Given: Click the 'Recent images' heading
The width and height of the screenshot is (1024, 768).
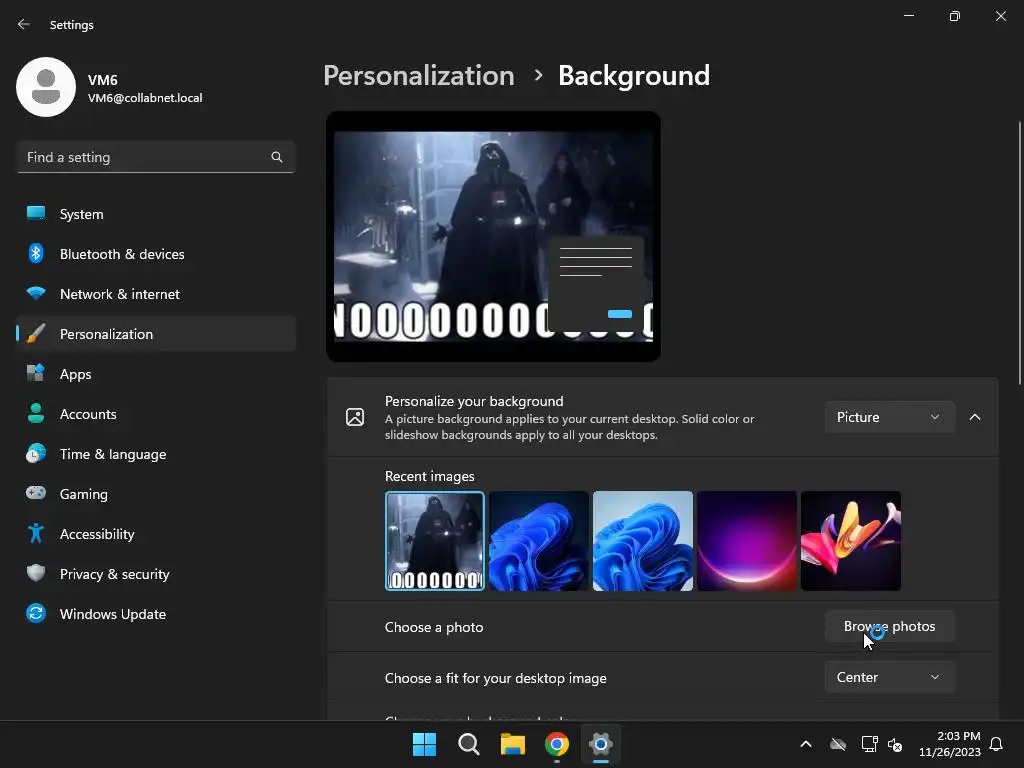Looking at the screenshot, I should click(430, 477).
